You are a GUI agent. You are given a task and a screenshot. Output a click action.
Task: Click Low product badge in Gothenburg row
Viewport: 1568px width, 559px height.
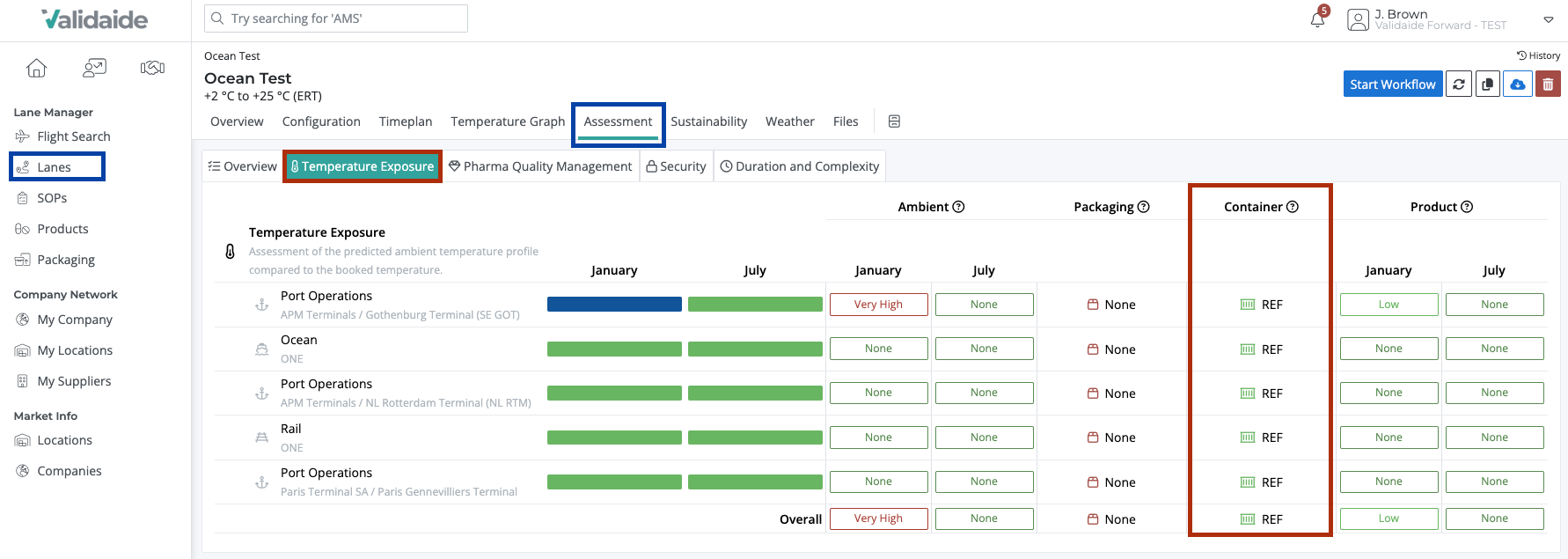(x=1388, y=305)
